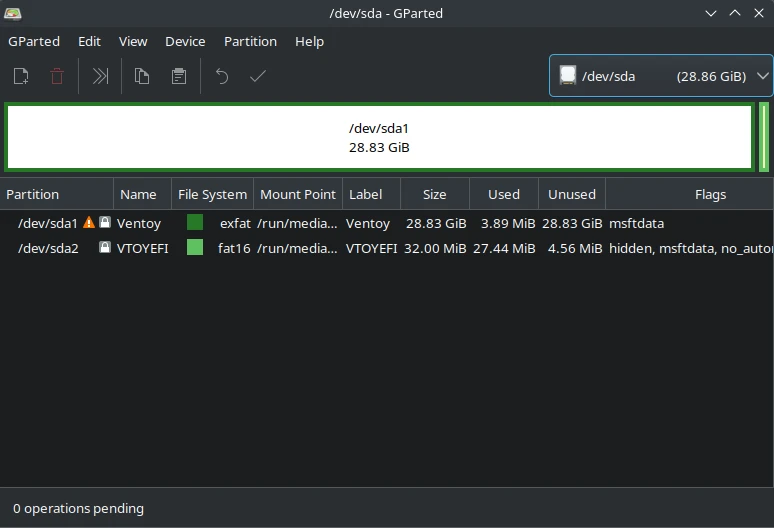774x528 pixels.
Task: Click the VTOYEFI name cell
Action: point(142,248)
